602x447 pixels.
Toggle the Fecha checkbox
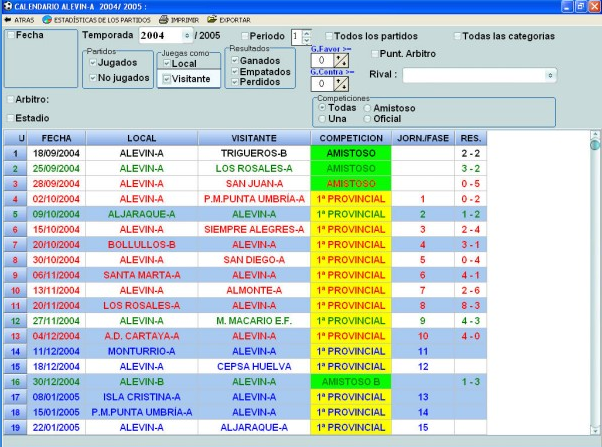tap(11, 35)
